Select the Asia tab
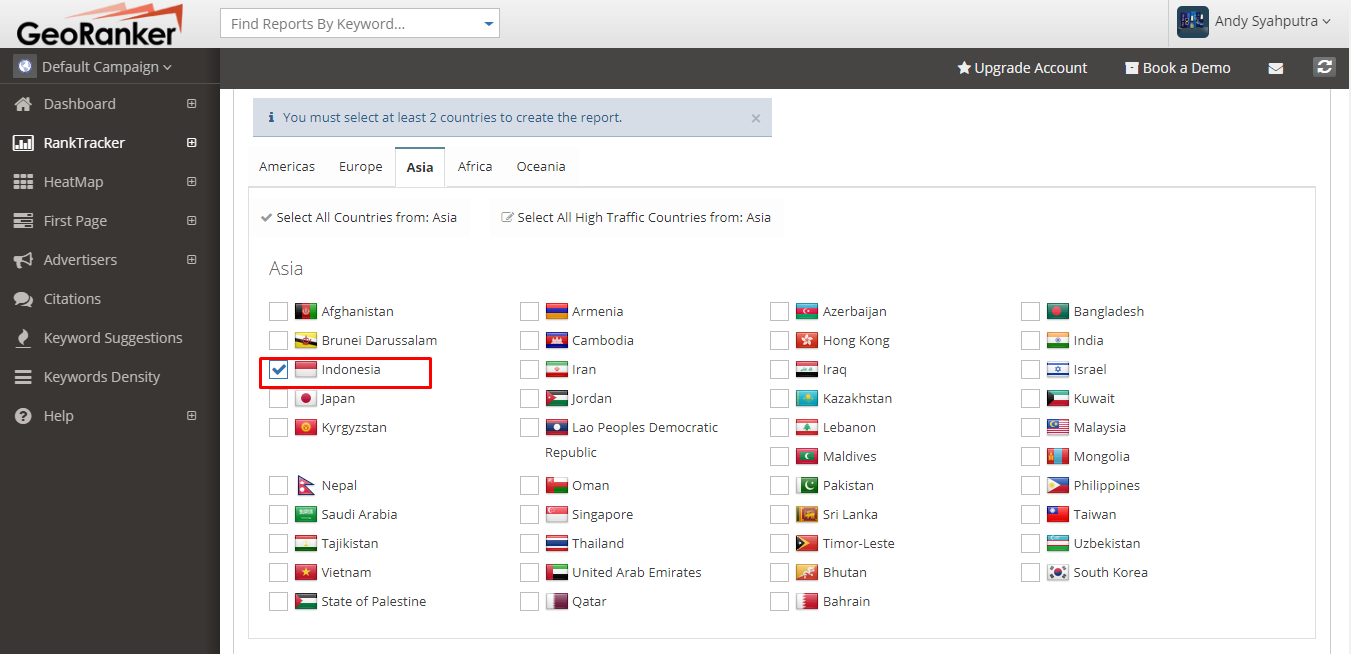This screenshot has width=1351, height=654. (420, 167)
